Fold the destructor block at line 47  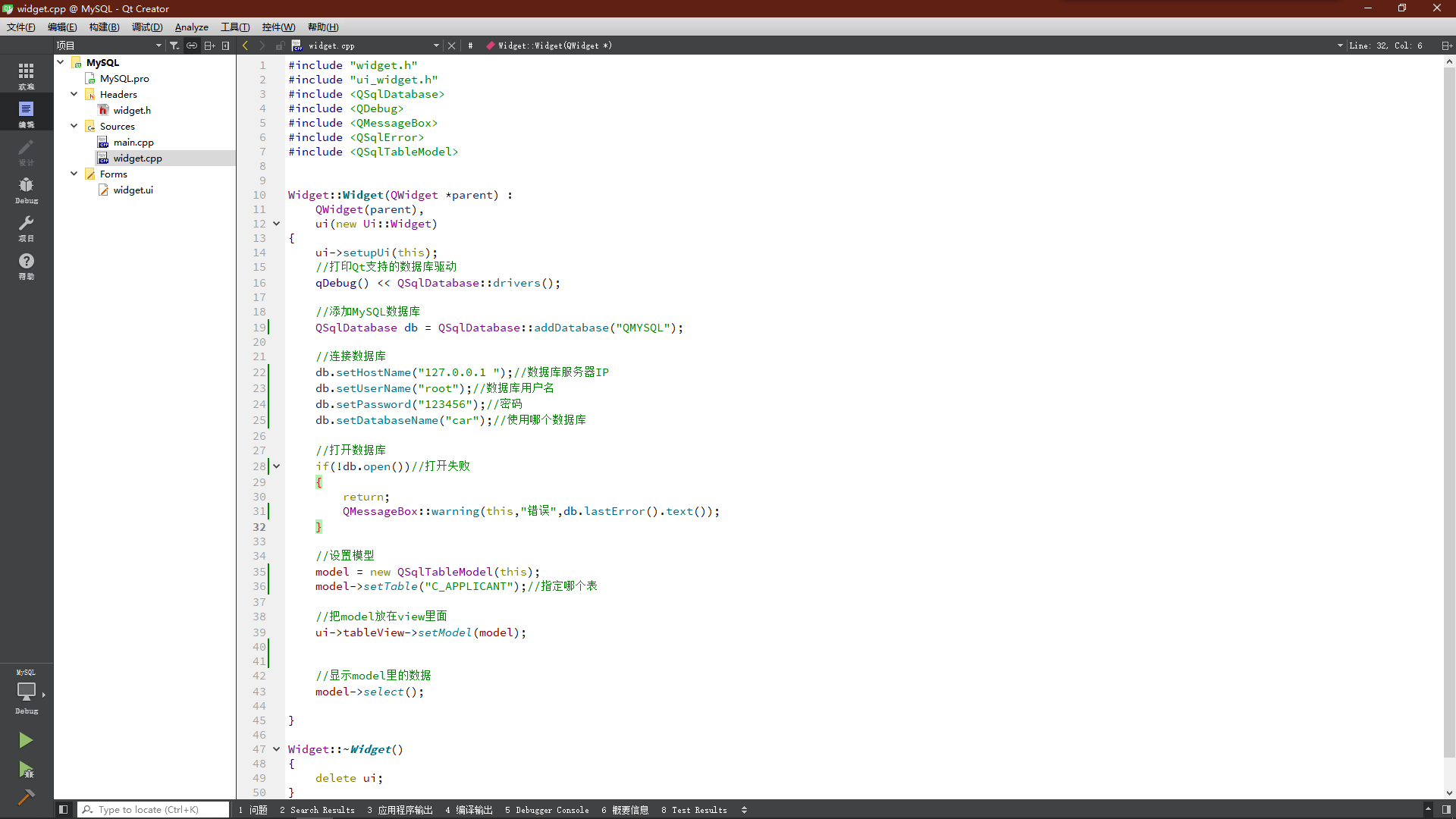[x=277, y=749]
